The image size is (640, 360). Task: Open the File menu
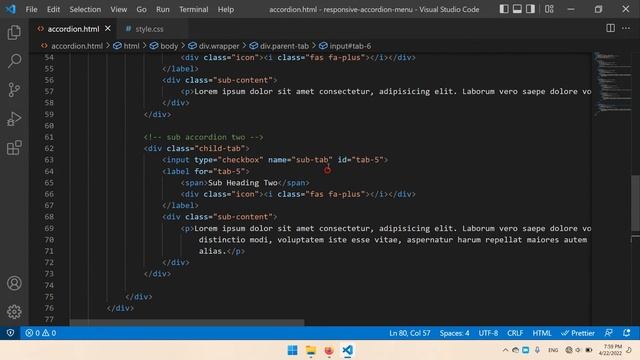coord(31,9)
